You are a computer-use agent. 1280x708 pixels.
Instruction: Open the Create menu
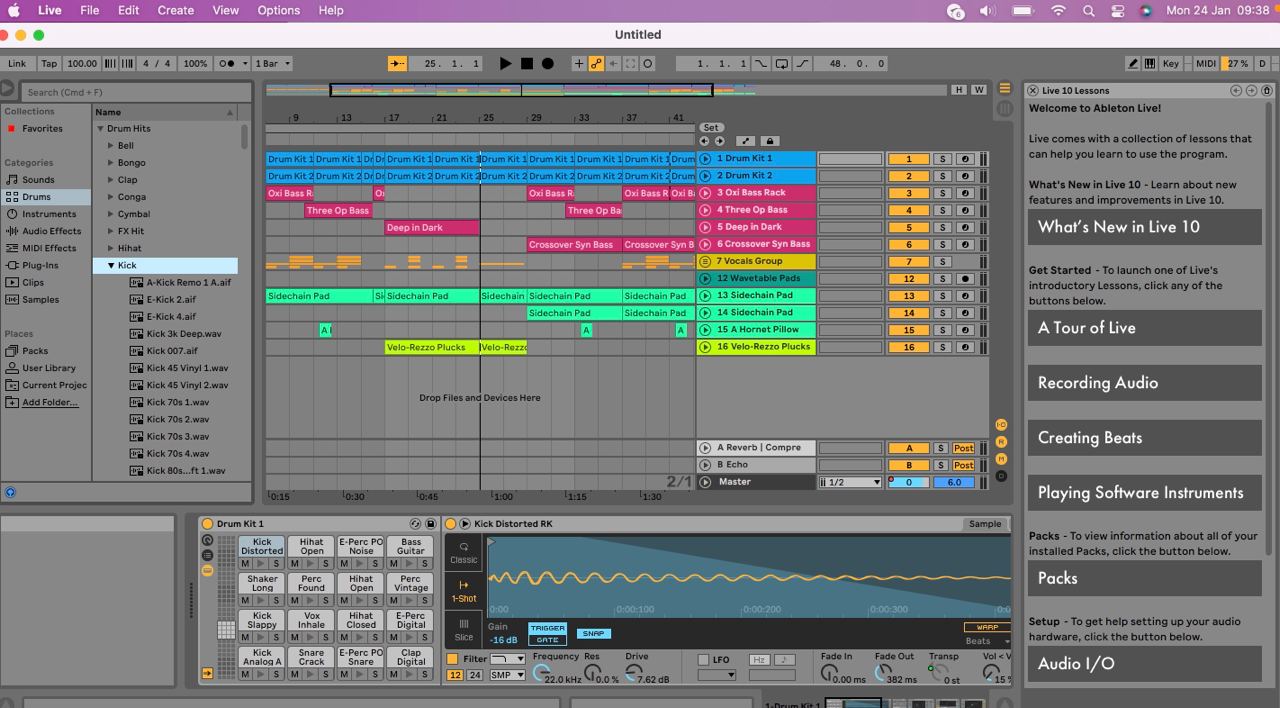click(x=175, y=10)
